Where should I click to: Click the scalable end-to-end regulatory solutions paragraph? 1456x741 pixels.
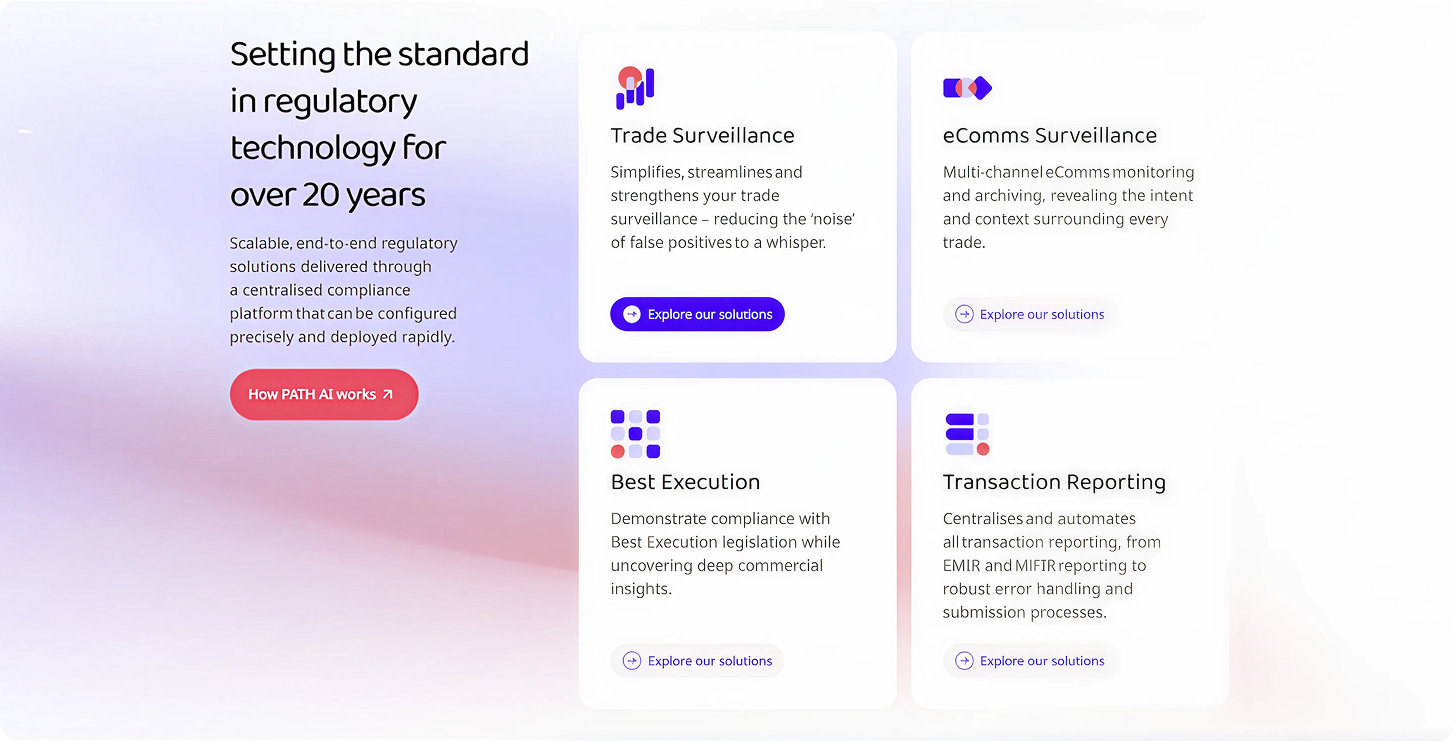click(343, 290)
